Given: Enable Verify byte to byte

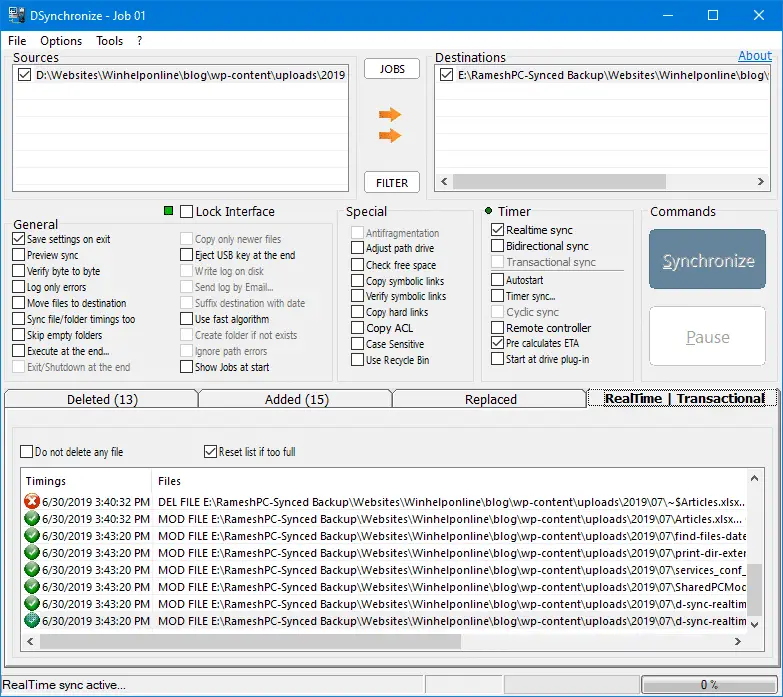Looking at the screenshot, I should [18, 271].
